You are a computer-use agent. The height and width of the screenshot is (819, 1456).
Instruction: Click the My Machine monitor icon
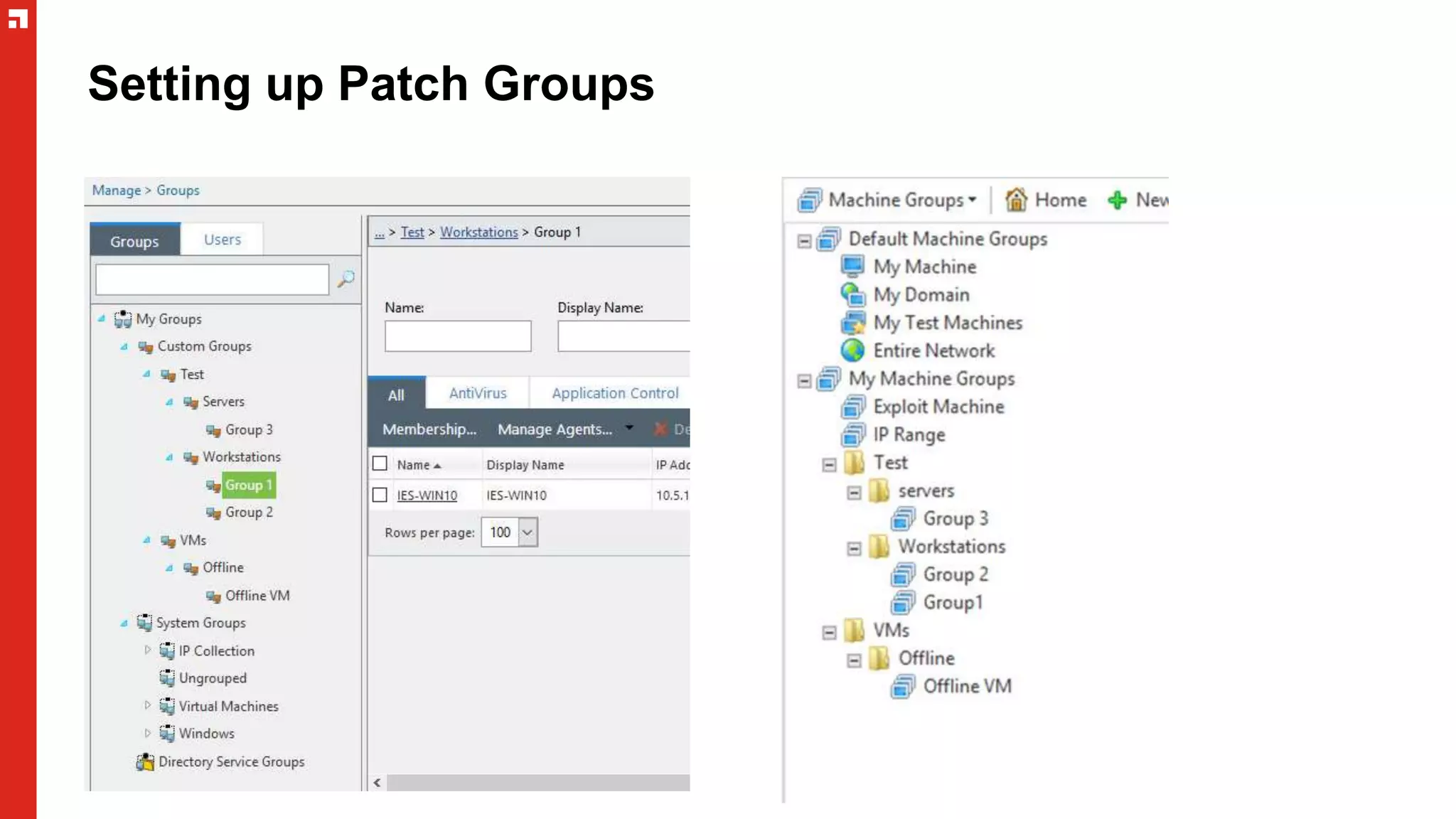point(852,267)
